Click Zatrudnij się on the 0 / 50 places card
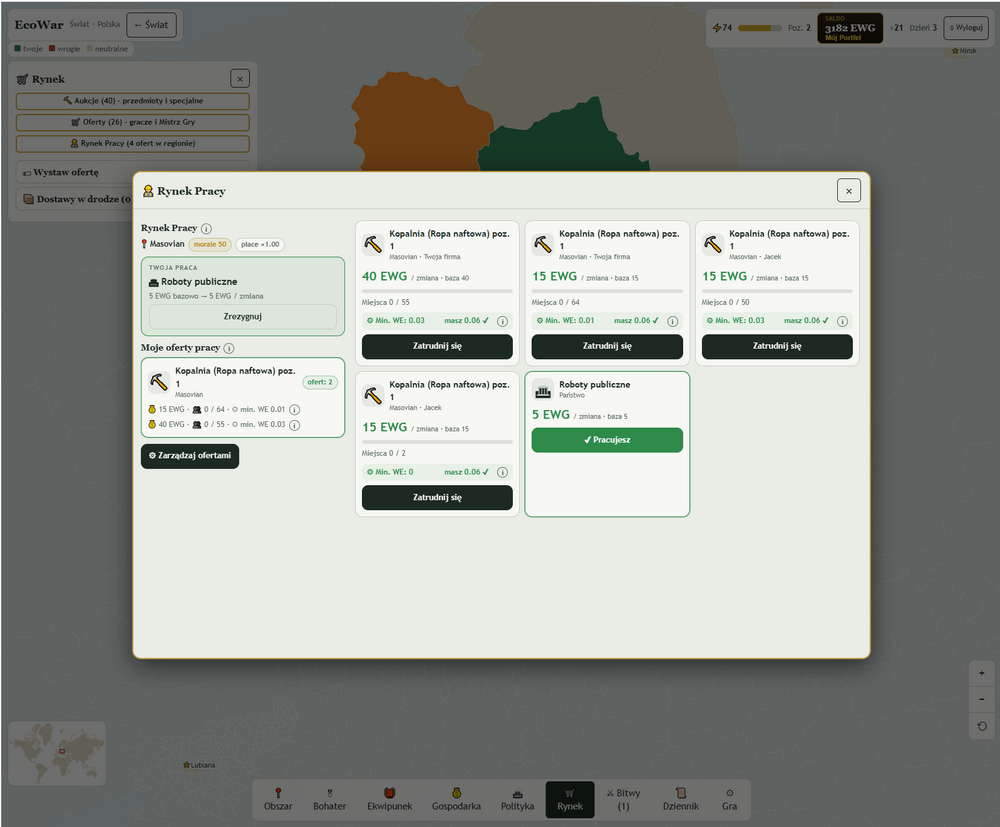Screen dimensions: 1000x827 point(777,346)
